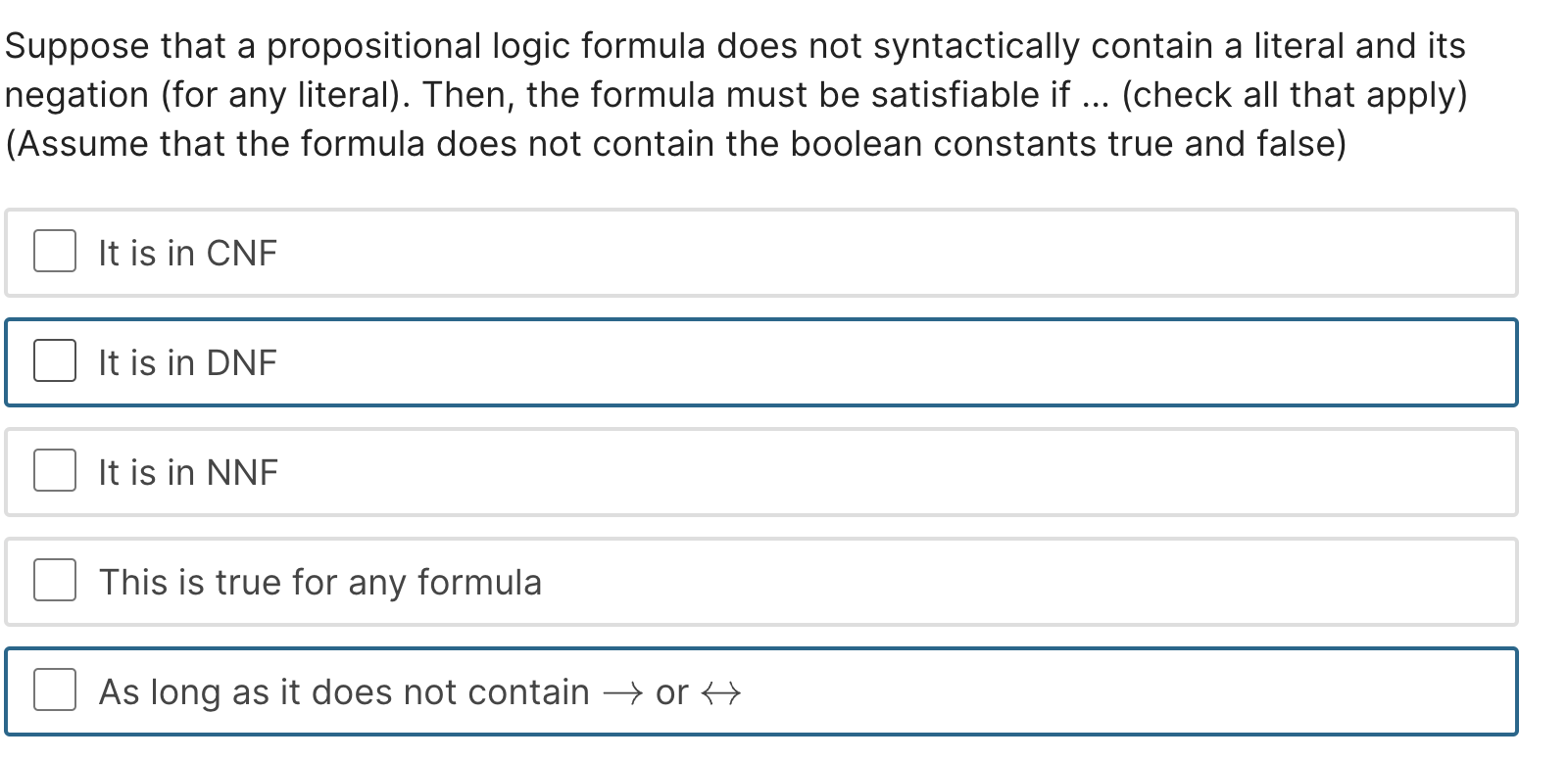
Task: Click the "As long as it does not contain" text
Action: click(x=343, y=690)
